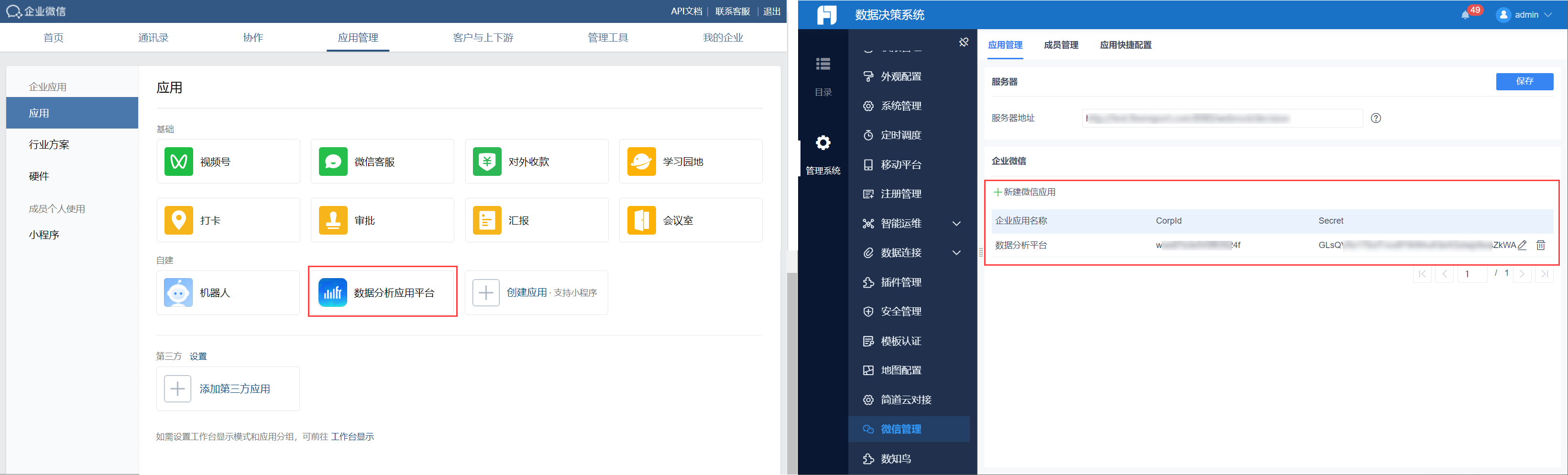This screenshot has height=475, width=1568.
Task: Go to previous page arrow
Action: pos(1445,274)
